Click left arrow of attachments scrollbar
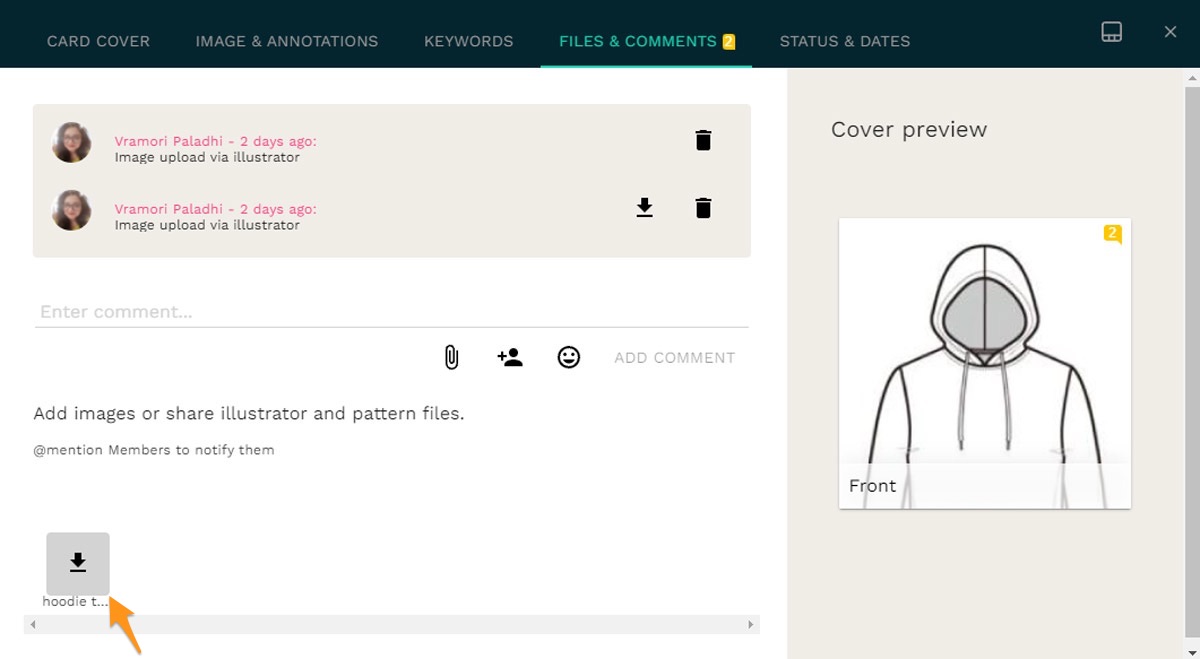 coord(33,624)
